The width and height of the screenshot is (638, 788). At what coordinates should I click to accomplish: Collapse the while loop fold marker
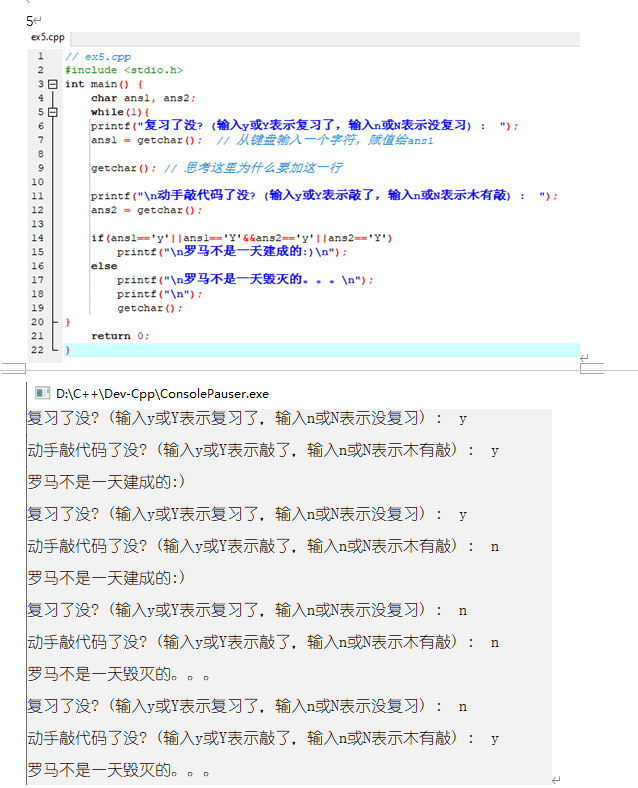click(53, 112)
